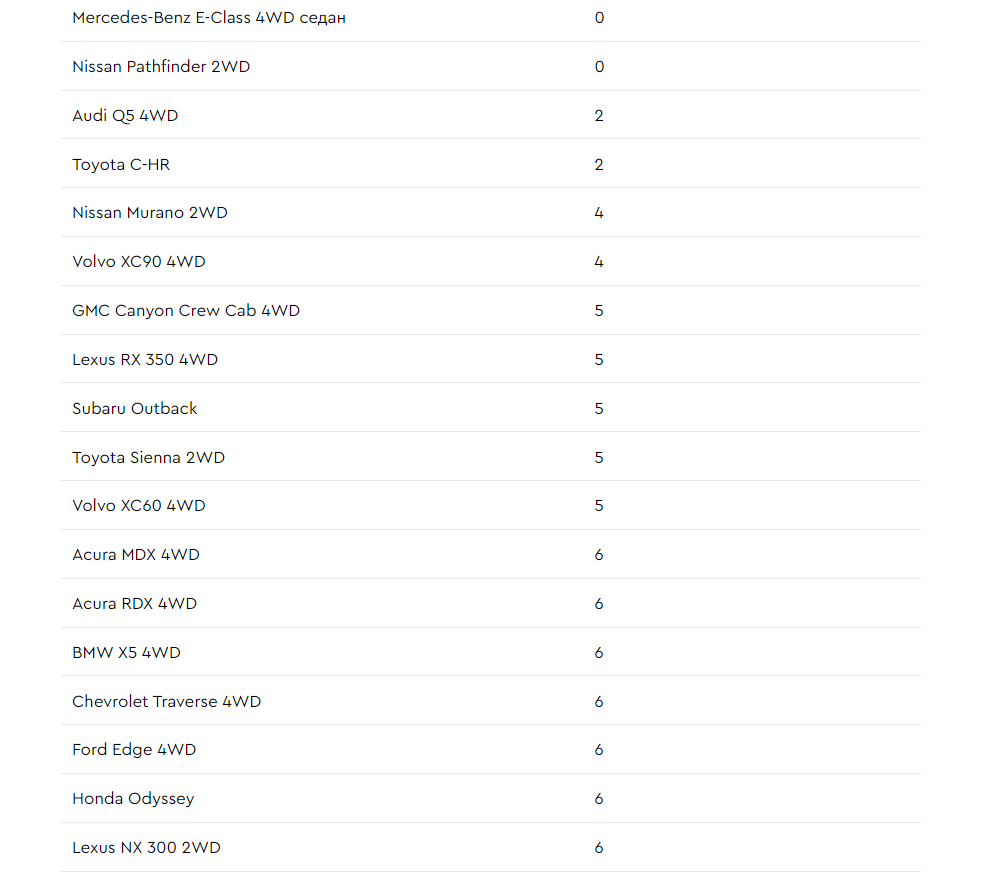This screenshot has height=876, width=1000.
Task: Click the Acura MDX 4WD row
Action: tap(490, 555)
